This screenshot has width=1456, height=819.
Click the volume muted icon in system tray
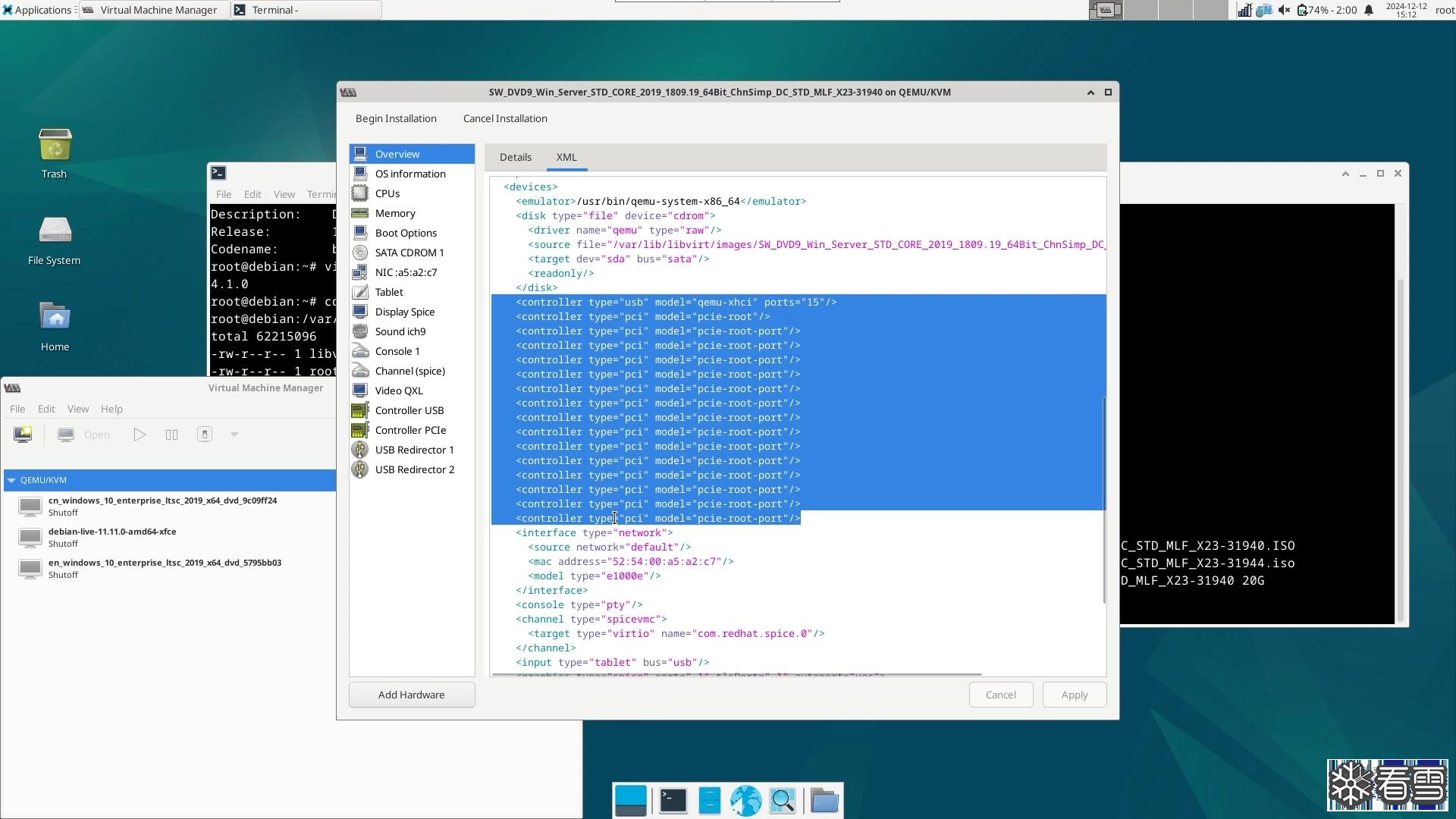1284,10
